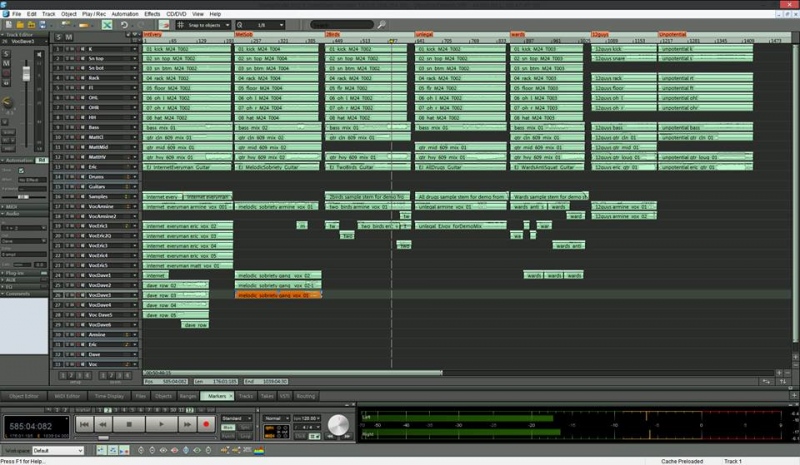800x465 pixels.
Task: Click the red eye icon in bottom toolbar
Action: 174,450
